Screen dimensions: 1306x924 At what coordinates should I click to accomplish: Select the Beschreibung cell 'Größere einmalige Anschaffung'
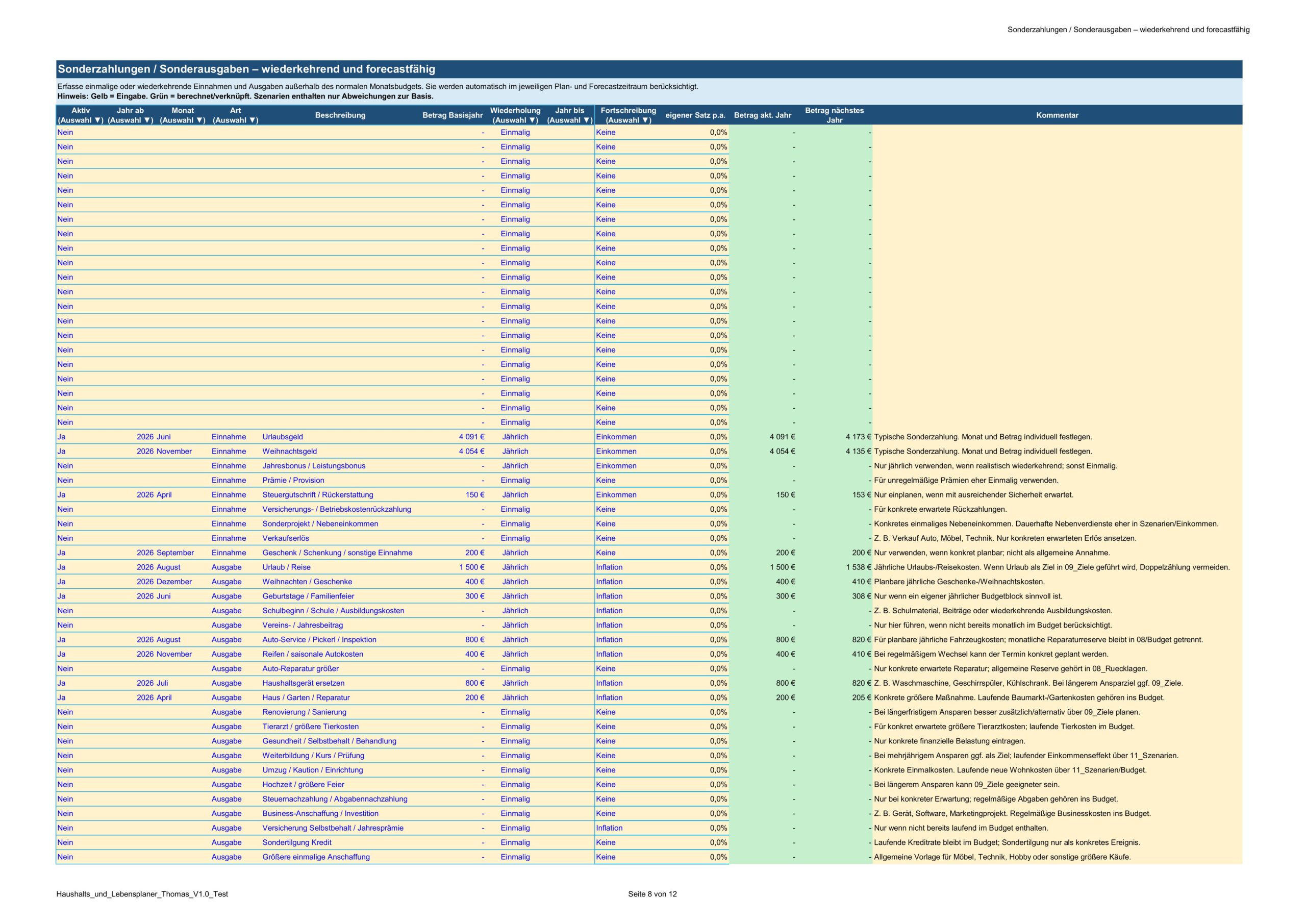pos(340,858)
